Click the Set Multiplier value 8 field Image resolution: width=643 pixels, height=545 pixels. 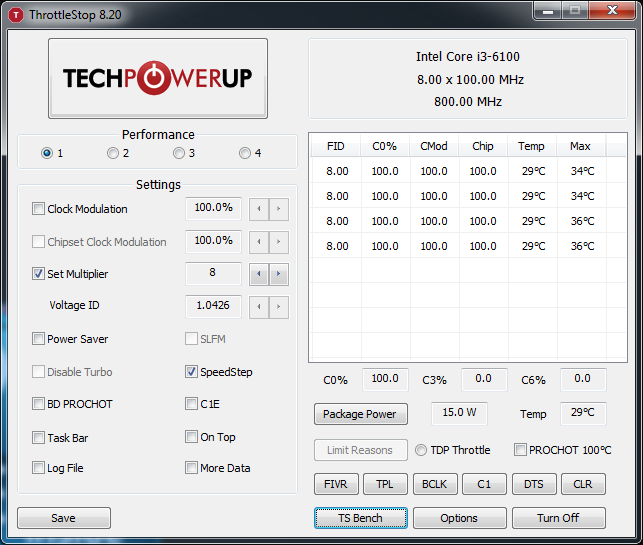point(213,273)
